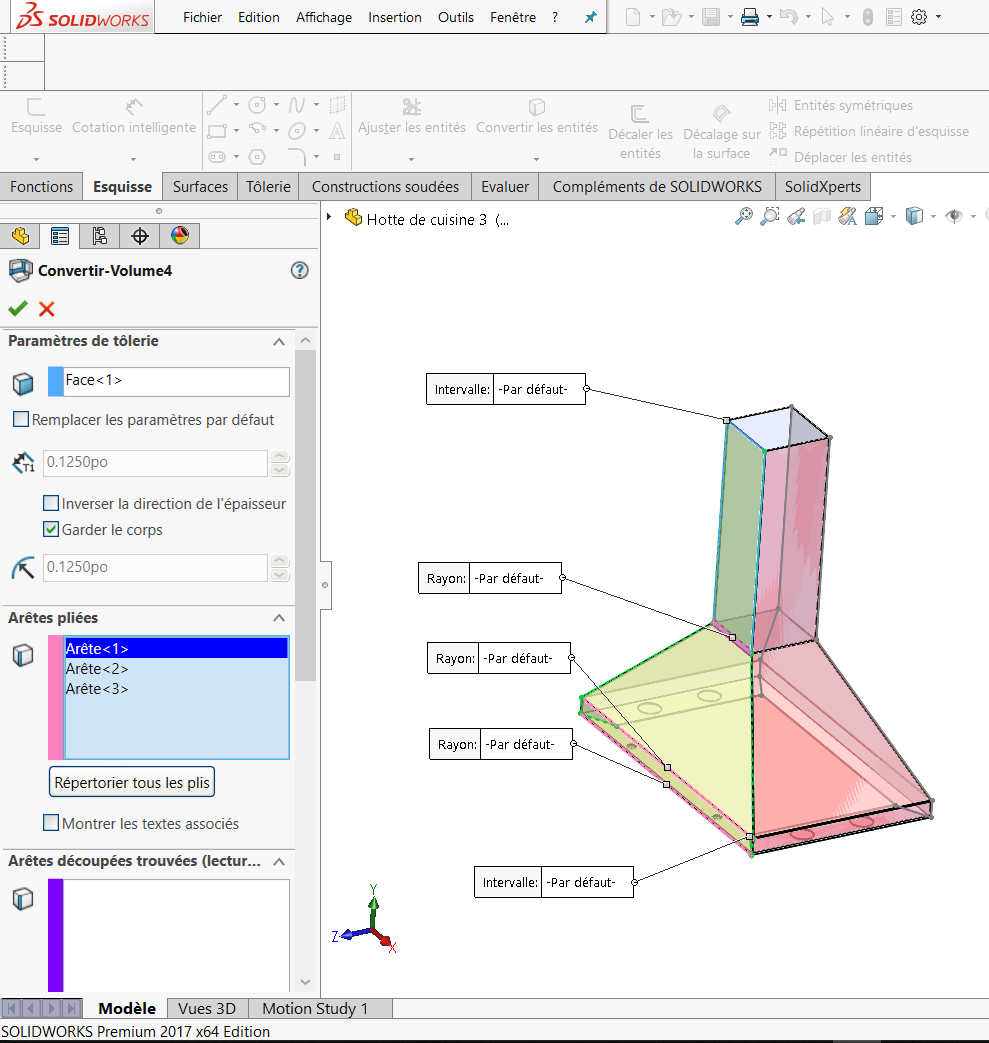Uncheck Garder le corps checkbox
This screenshot has width=989, height=1043.
(x=51, y=530)
